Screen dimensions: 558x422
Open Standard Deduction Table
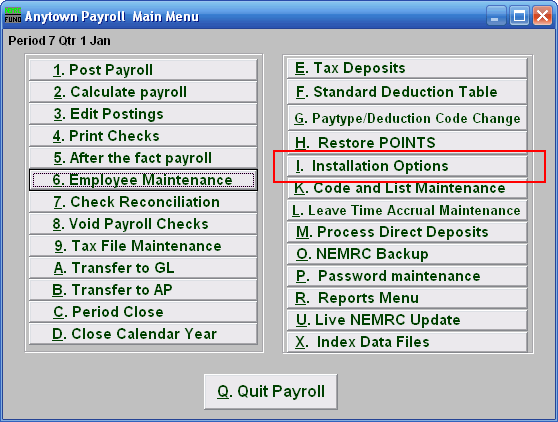(x=407, y=92)
